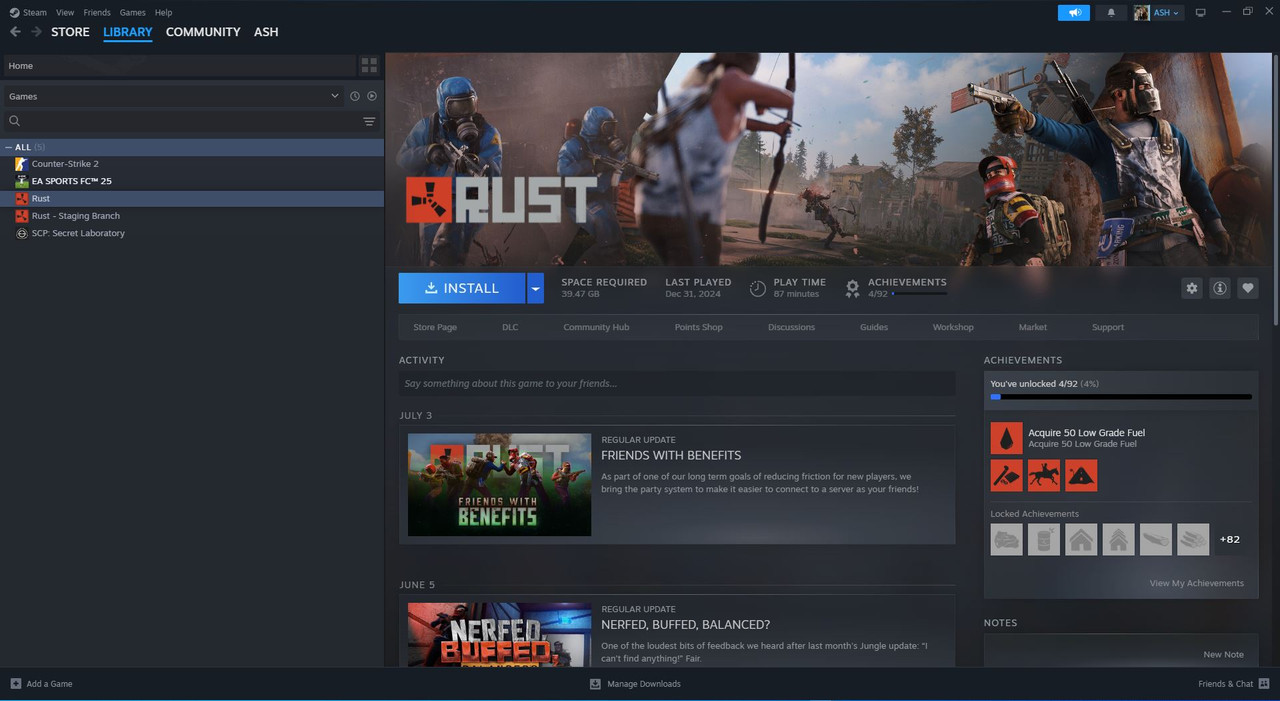Go to the STORE tab
The height and width of the screenshot is (701, 1280).
click(70, 32)
